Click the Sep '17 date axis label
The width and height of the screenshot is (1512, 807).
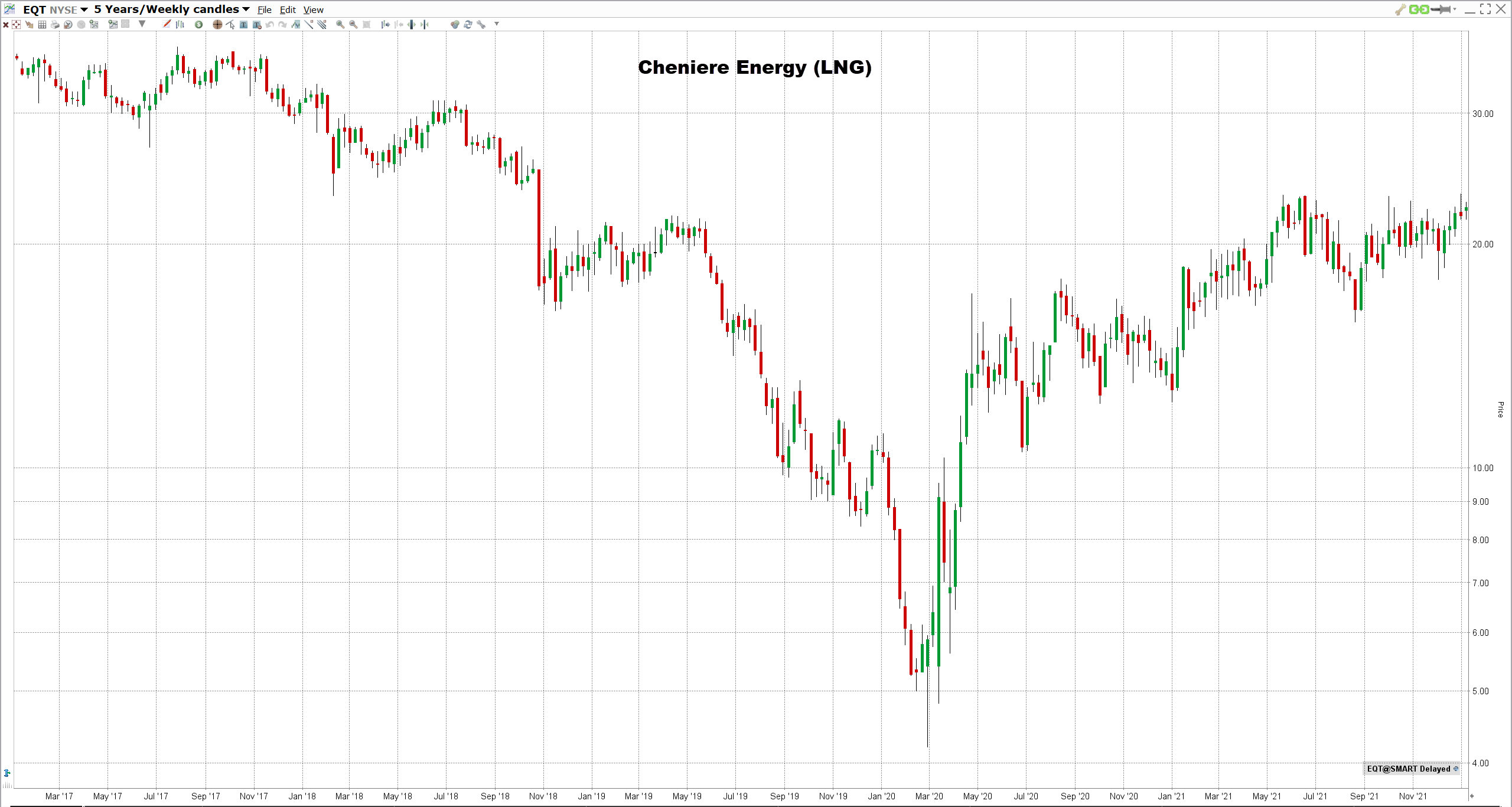(205, 796)
